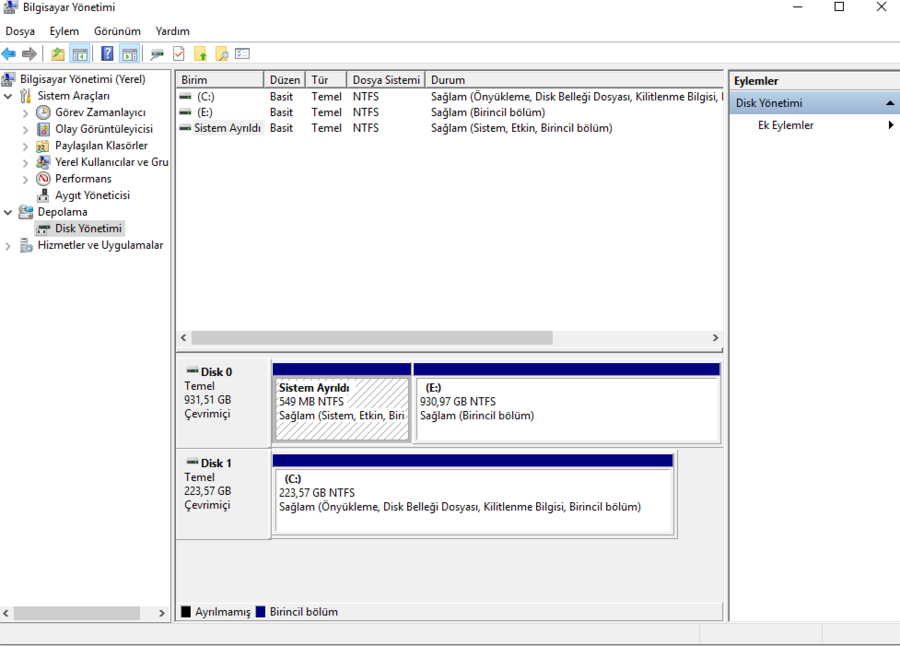Click the blue Help question mark icon

[107, 54]
